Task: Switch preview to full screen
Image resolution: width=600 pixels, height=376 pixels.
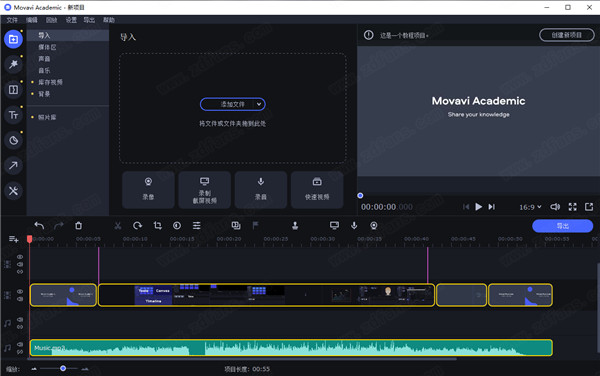Action: (x=572, y=207)
